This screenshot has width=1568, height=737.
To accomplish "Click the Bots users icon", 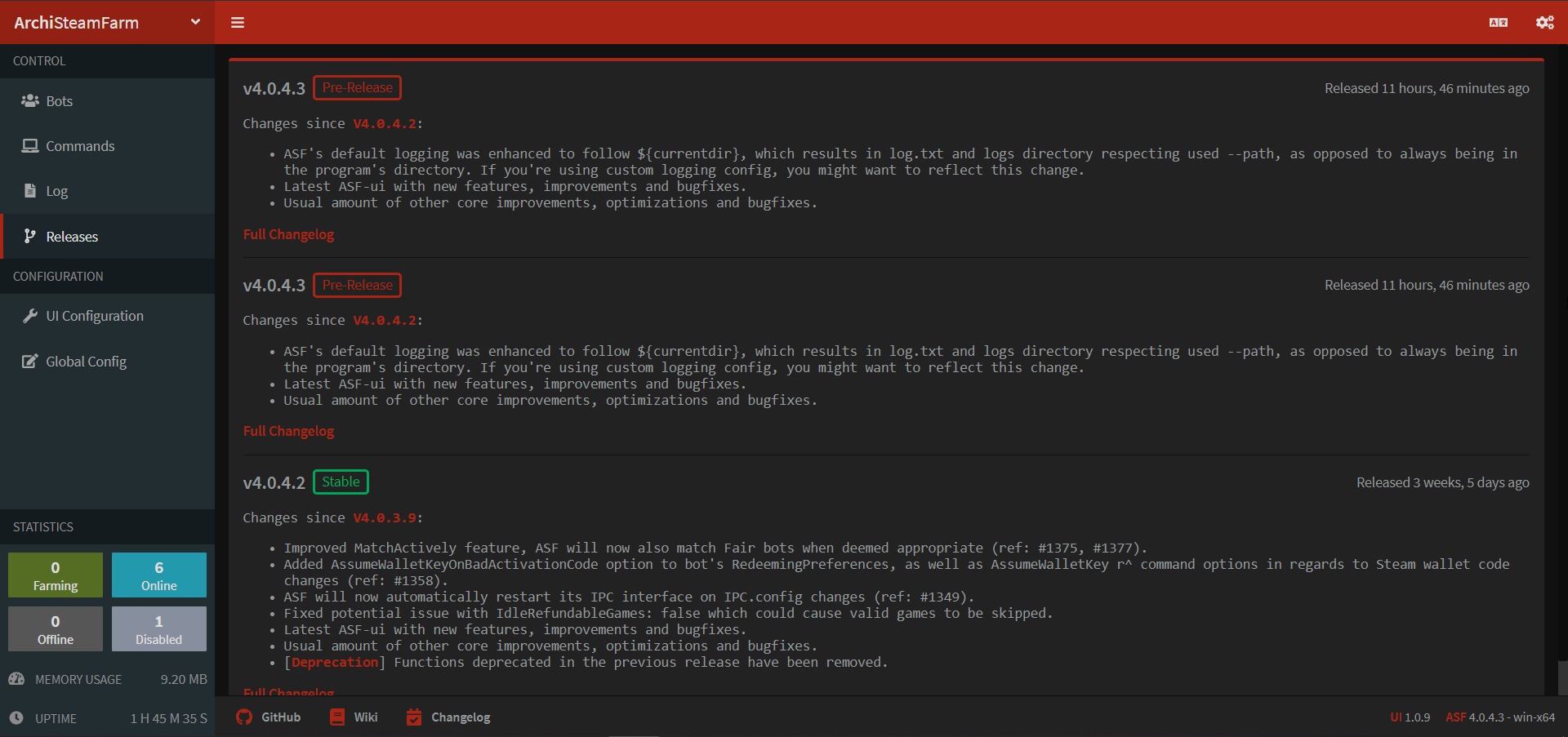I will pyautogui.click(x=30, y=100).
